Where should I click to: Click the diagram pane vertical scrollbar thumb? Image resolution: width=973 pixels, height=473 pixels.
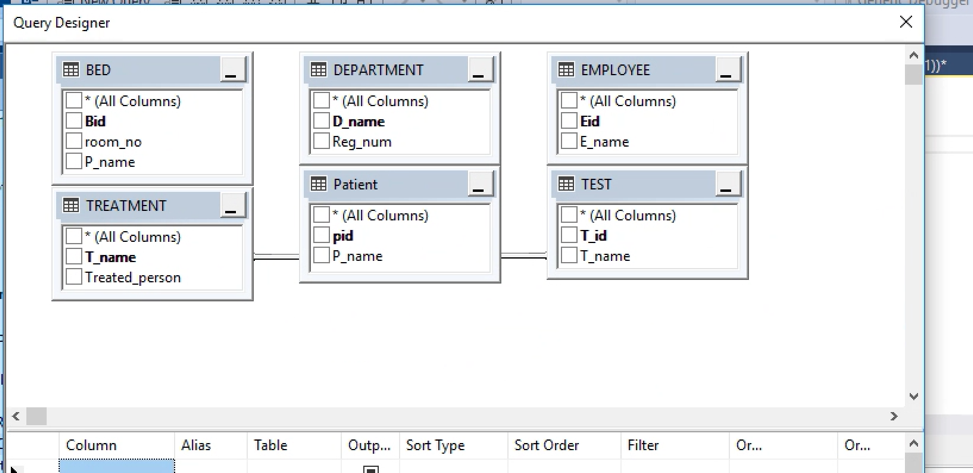[913, 74]
